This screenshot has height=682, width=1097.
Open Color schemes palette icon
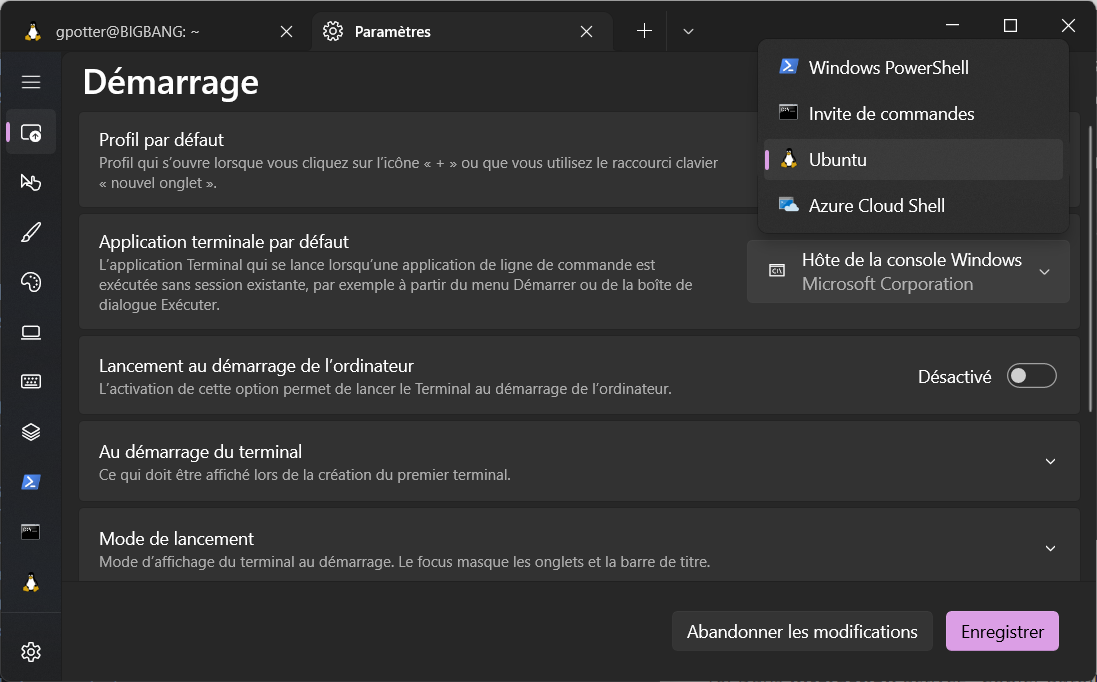[x=31, y=282]
